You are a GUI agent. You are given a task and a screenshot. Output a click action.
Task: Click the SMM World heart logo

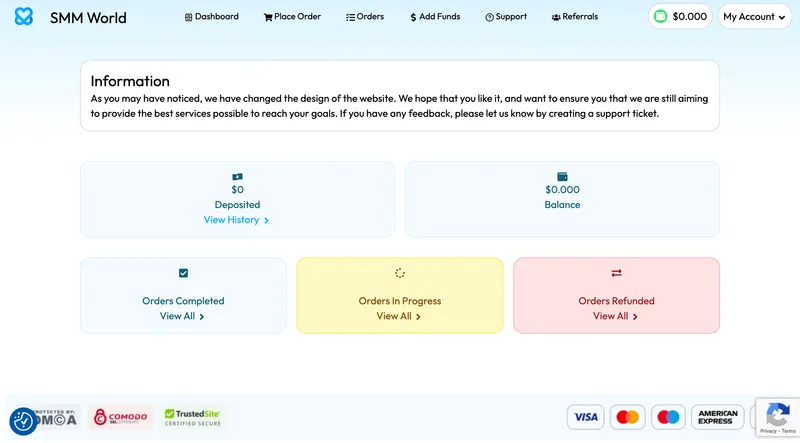tap(23, 16)
